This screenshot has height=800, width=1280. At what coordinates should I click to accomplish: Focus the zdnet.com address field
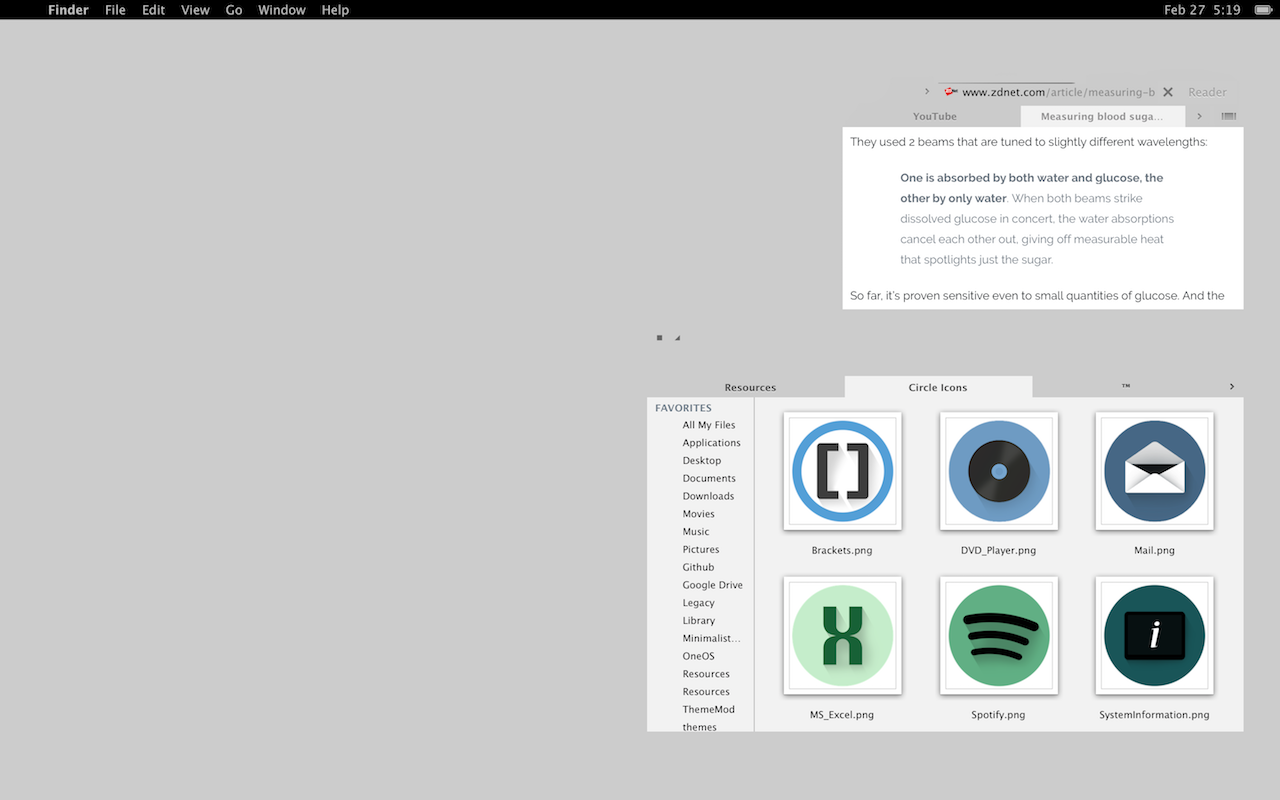1058,92
